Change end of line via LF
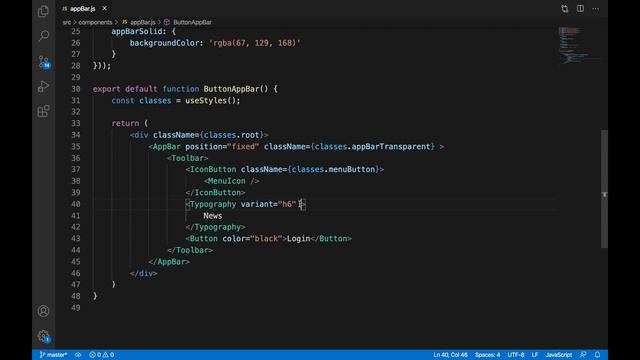The width and height of the screenshot is (640, 360). pos(535,355)
